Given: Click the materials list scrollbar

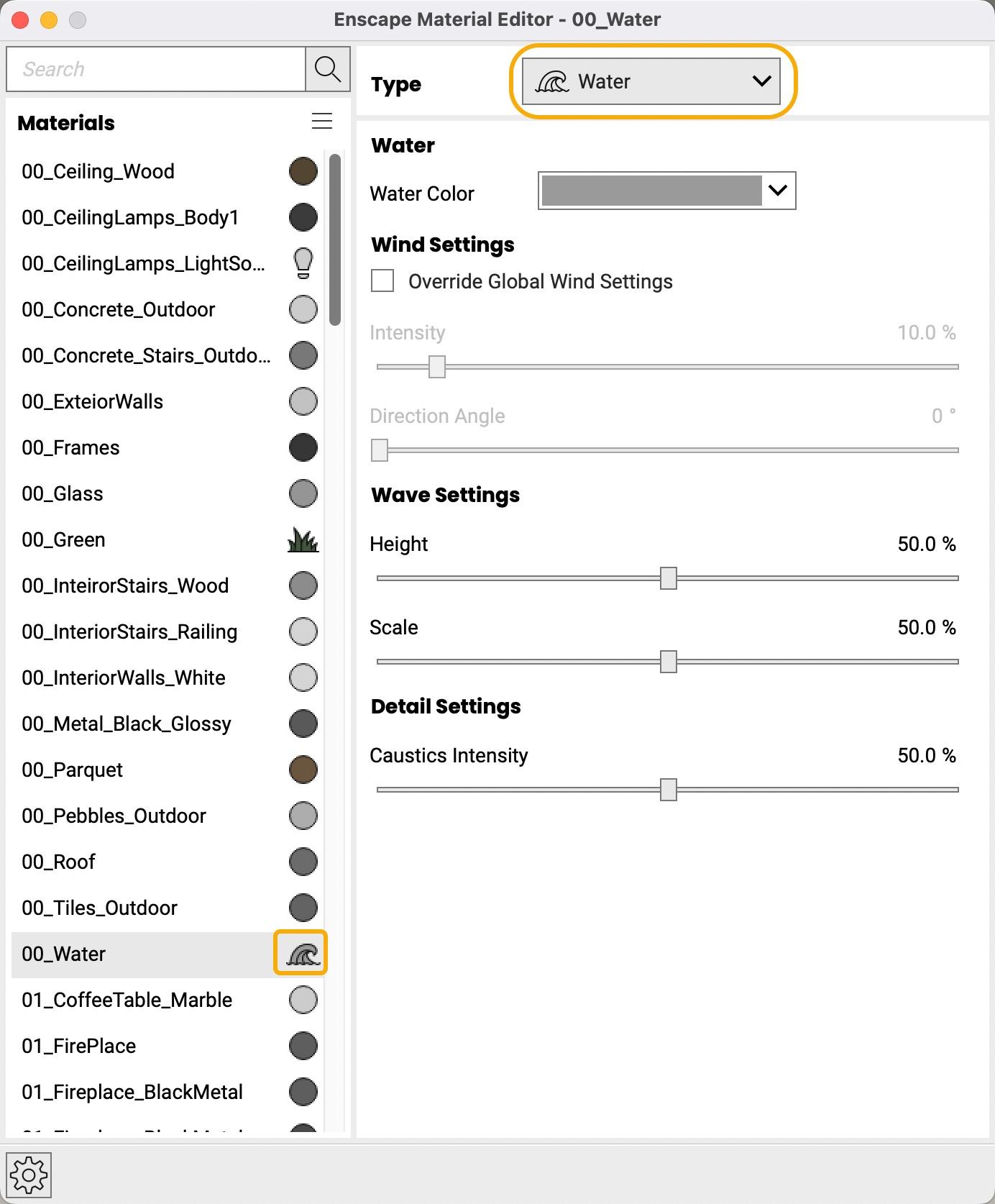Looking at the screenshot, I should tap(334, 240).
